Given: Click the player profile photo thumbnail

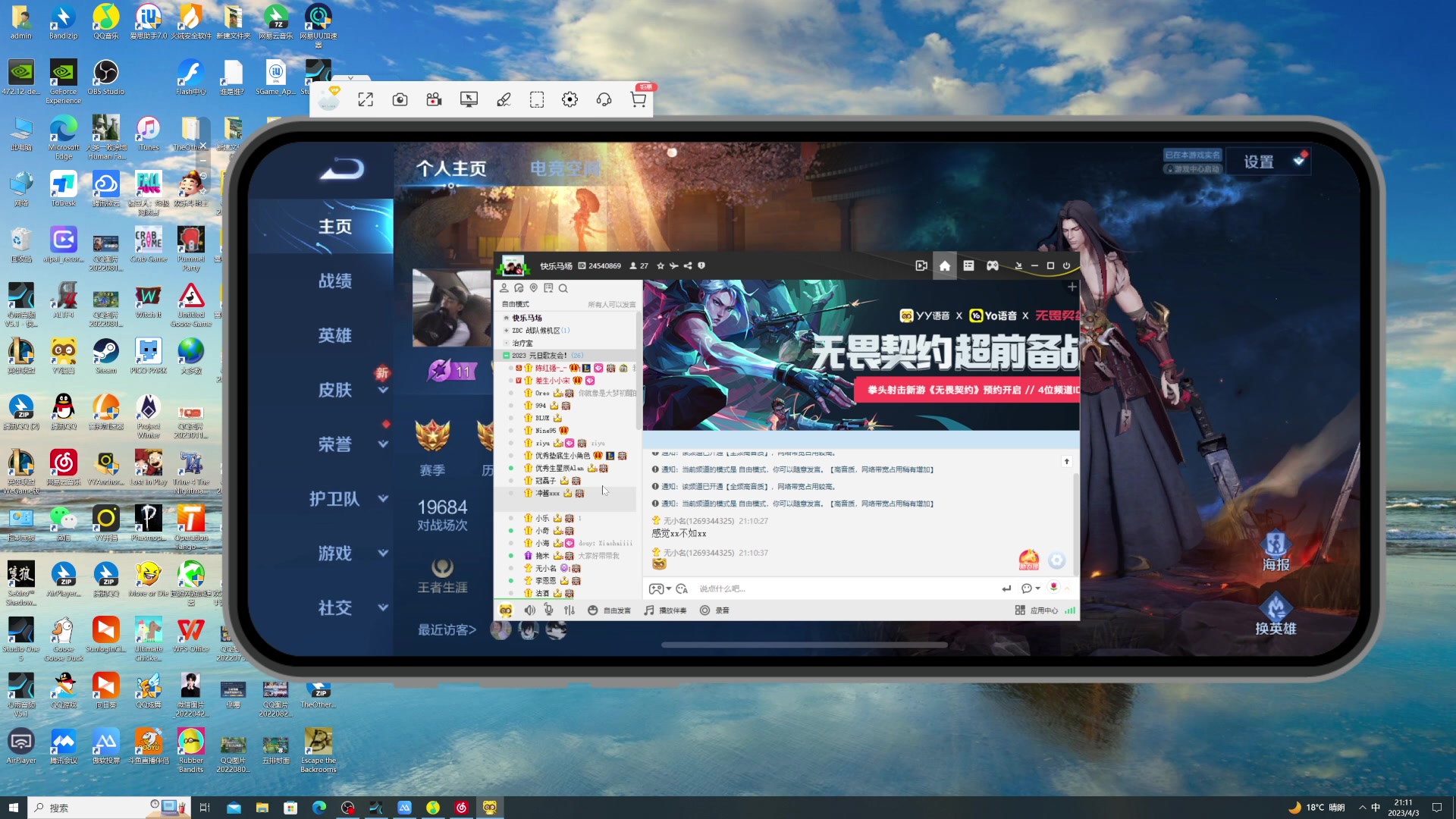Looking at the screenshot, I should (452, 308).
